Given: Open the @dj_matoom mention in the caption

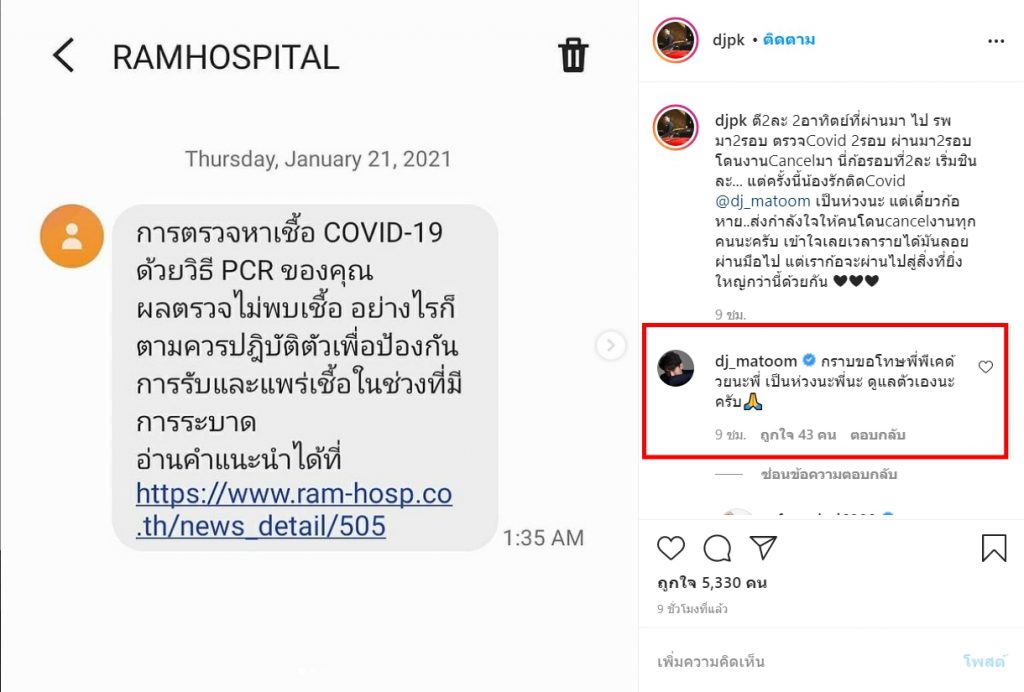Looking at the screenshot, I should coord(762,201).
